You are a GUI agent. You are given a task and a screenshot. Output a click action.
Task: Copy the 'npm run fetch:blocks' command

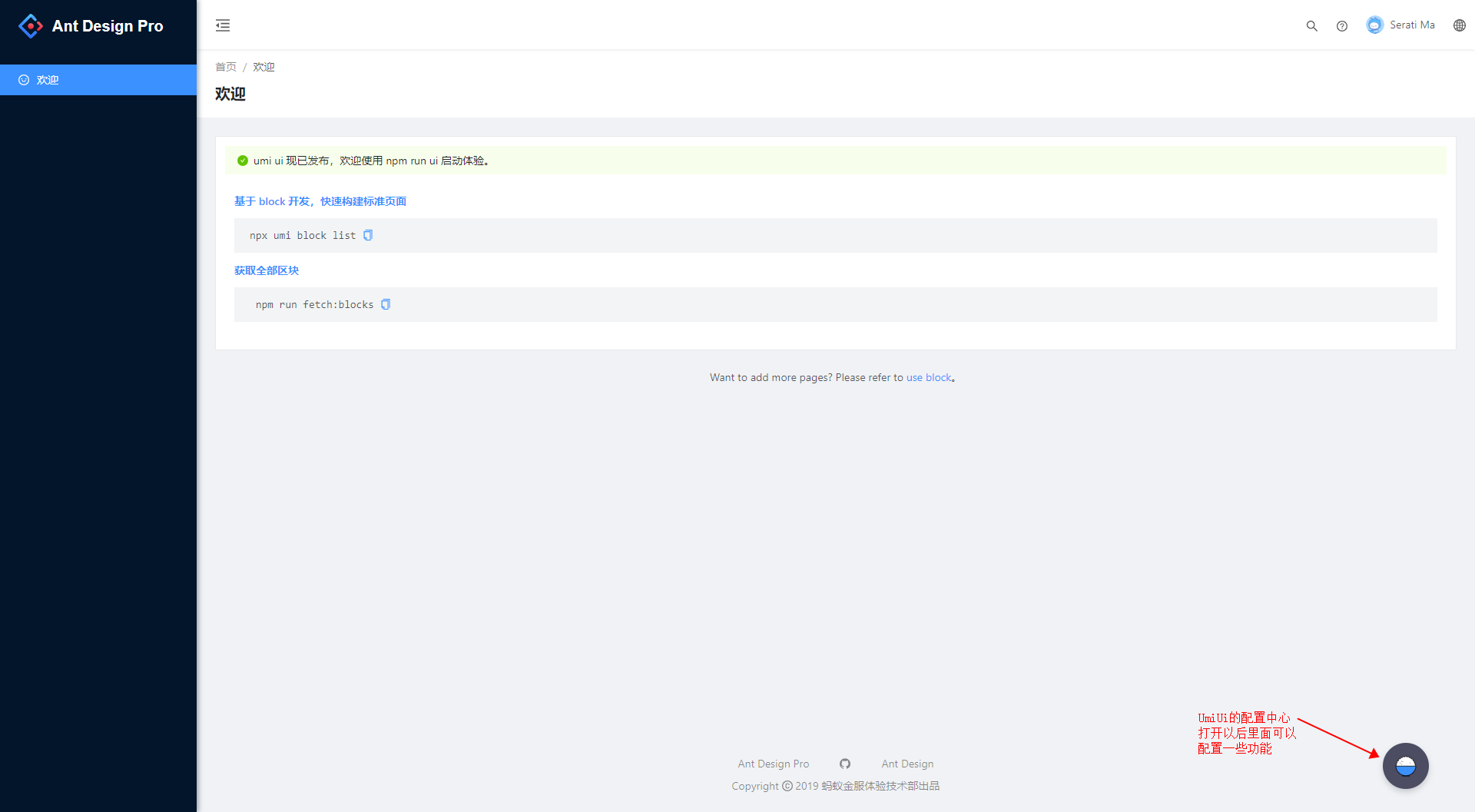click(x=386, y=304)
